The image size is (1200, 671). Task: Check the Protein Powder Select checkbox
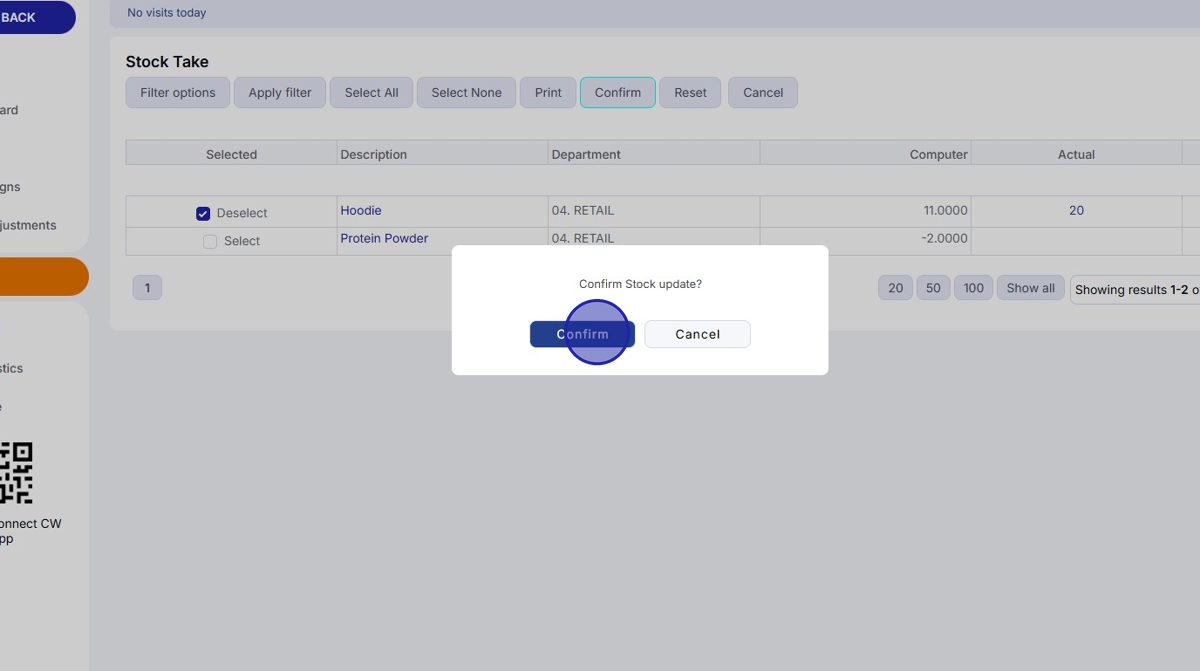[210, 241]
